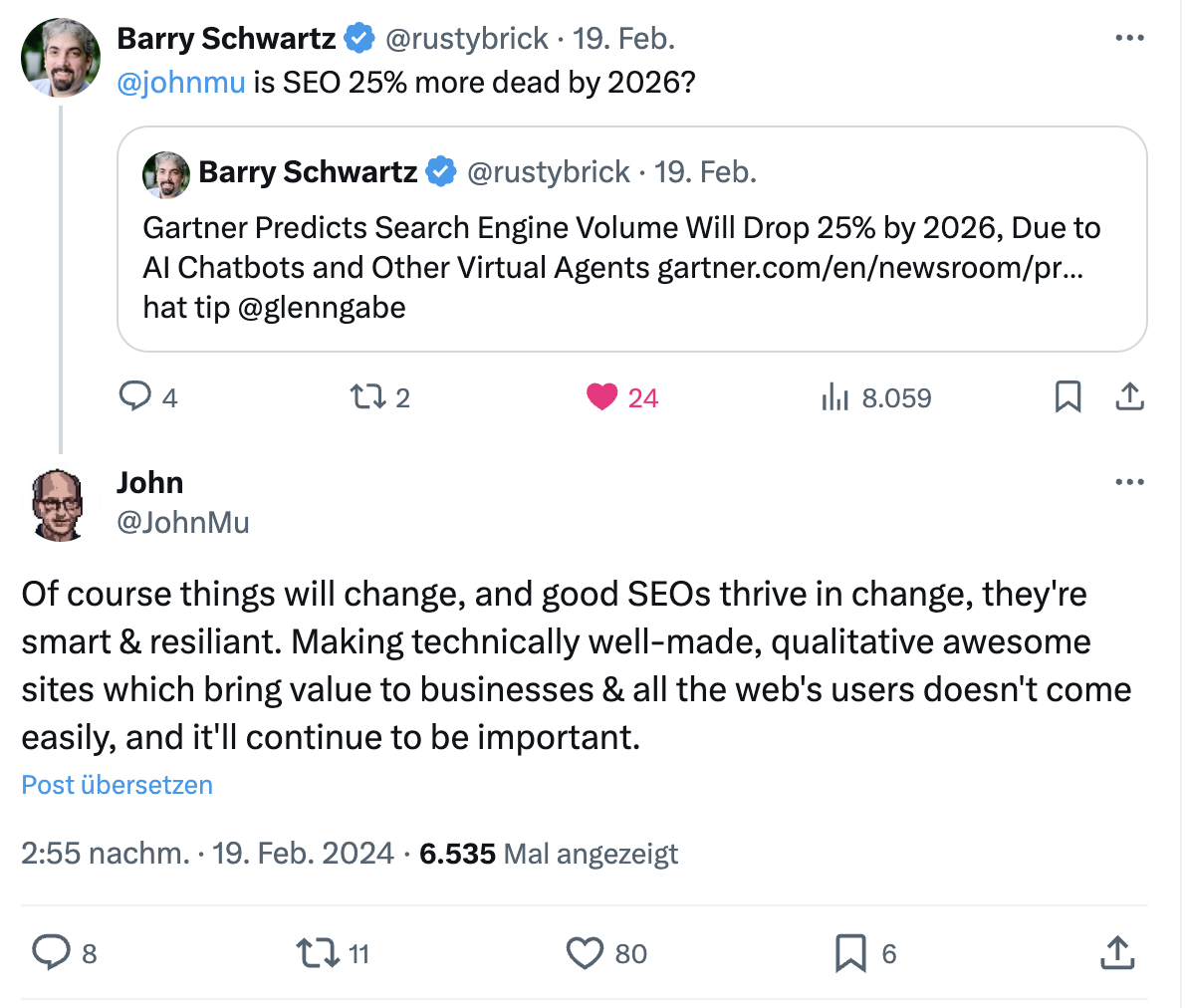
Task: Reply to John's post with 8 replies
Action: pyautogui.click(x=50, y=952)
